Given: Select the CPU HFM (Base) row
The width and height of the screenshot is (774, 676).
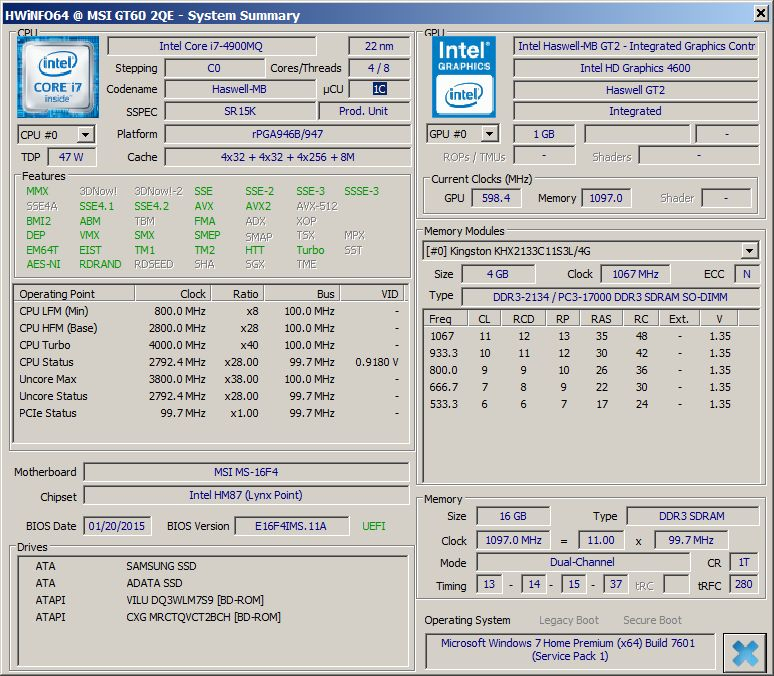Looking at the screenshot, I should (x=210, y=328).
